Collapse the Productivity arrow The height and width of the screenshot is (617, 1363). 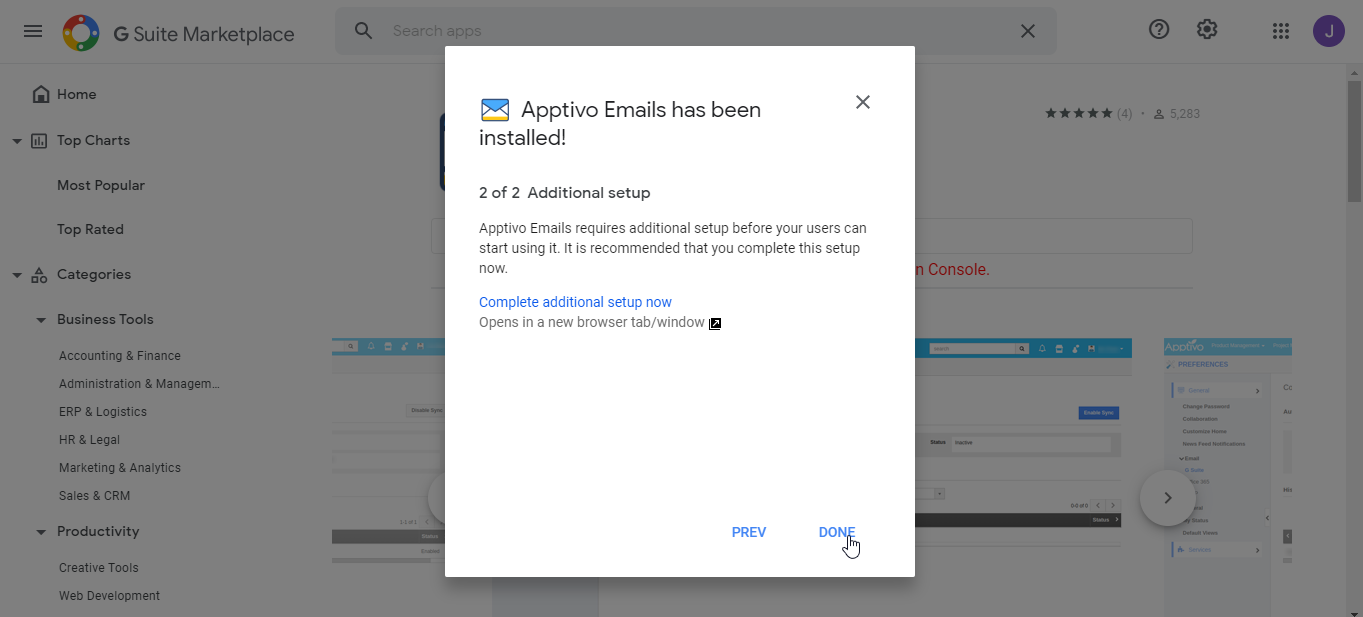[x=41, y=532]
